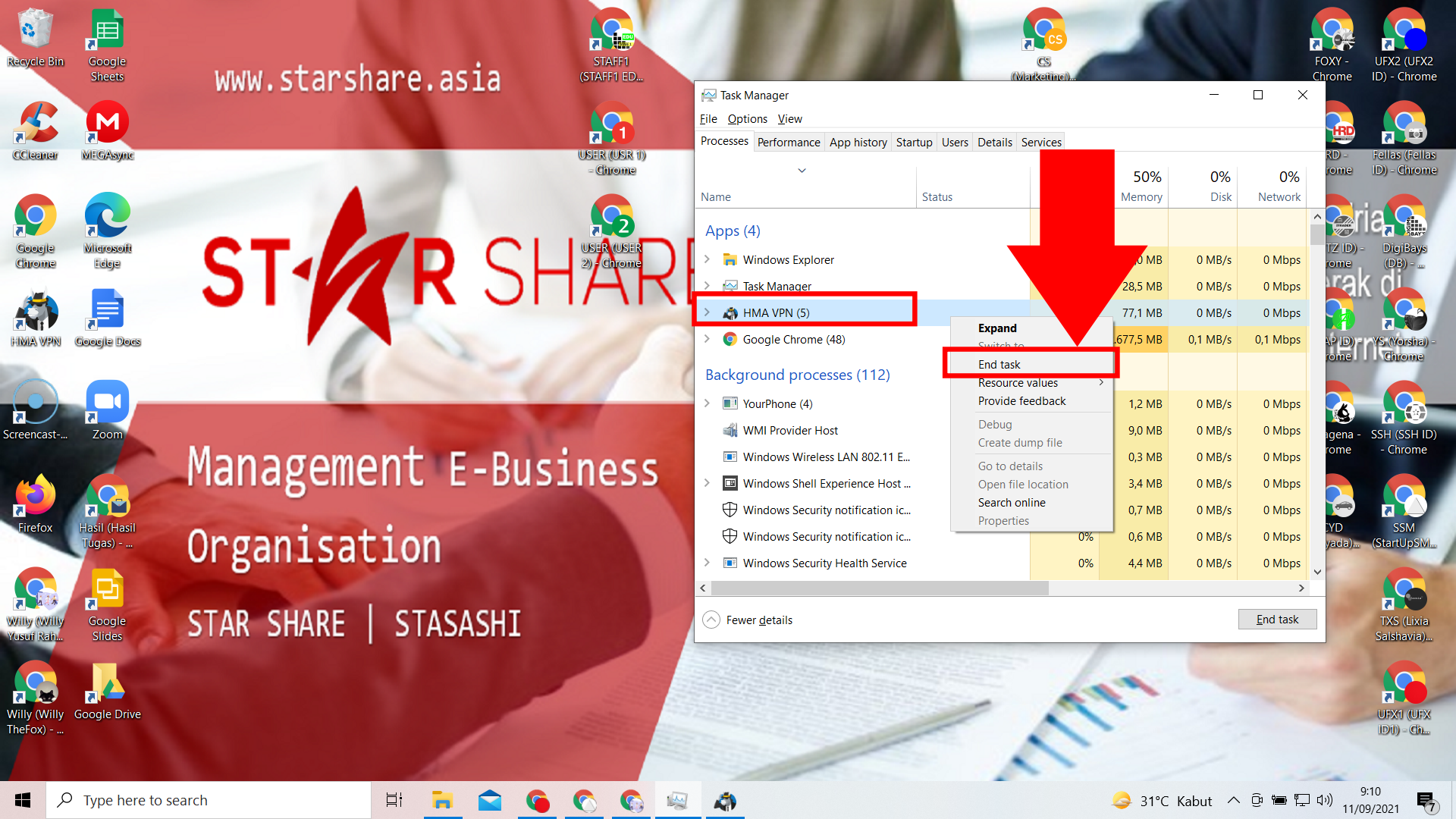Open the Google Slides desktop shortcut
The image size is (1456, 819).
coord(107,604)
